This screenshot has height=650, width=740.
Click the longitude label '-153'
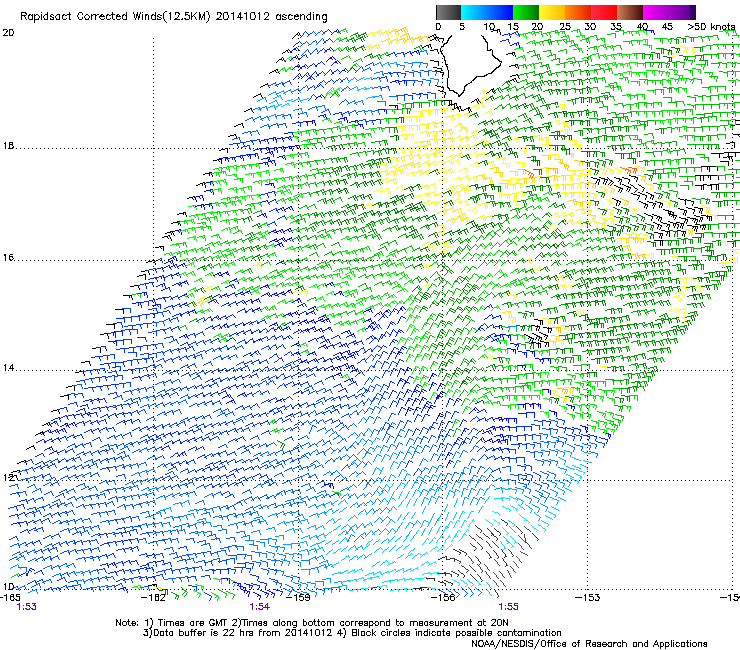pos(588,598)
